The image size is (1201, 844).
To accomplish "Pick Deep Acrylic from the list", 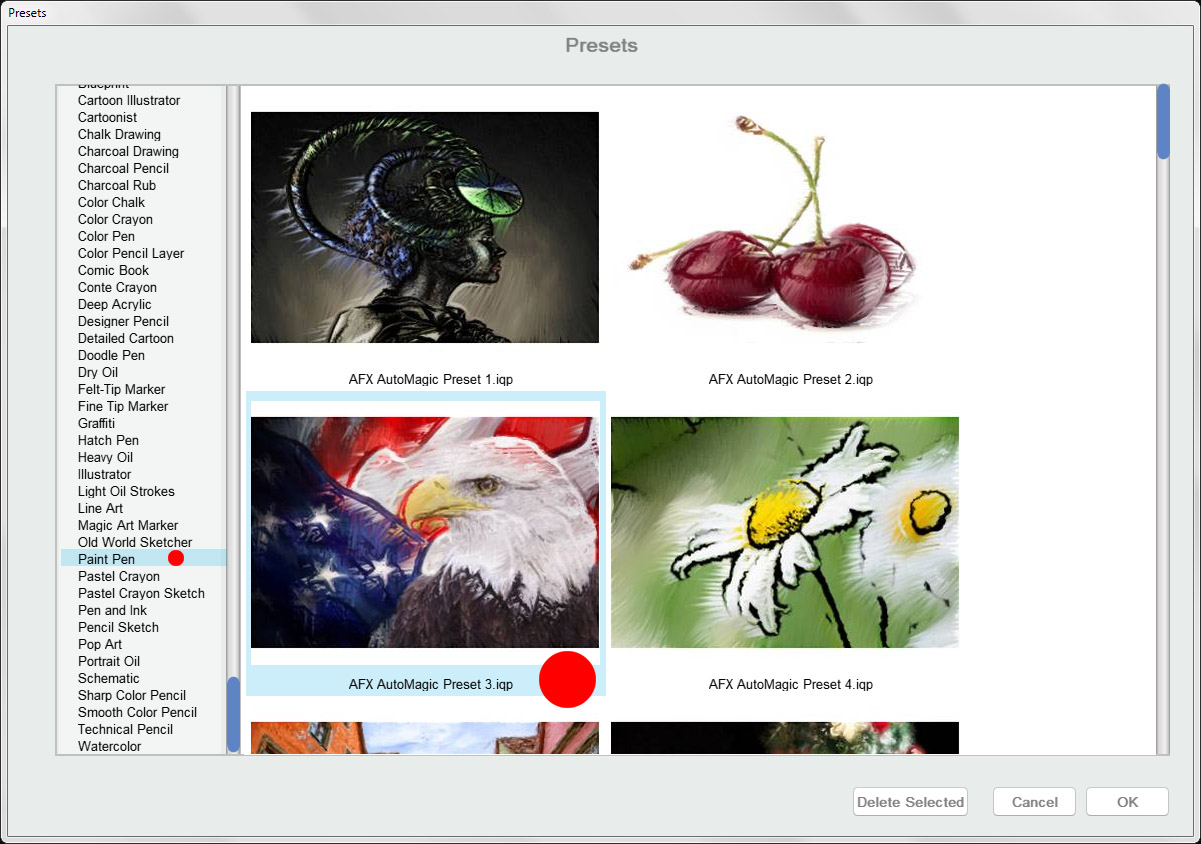I will (x=115, y=304).
